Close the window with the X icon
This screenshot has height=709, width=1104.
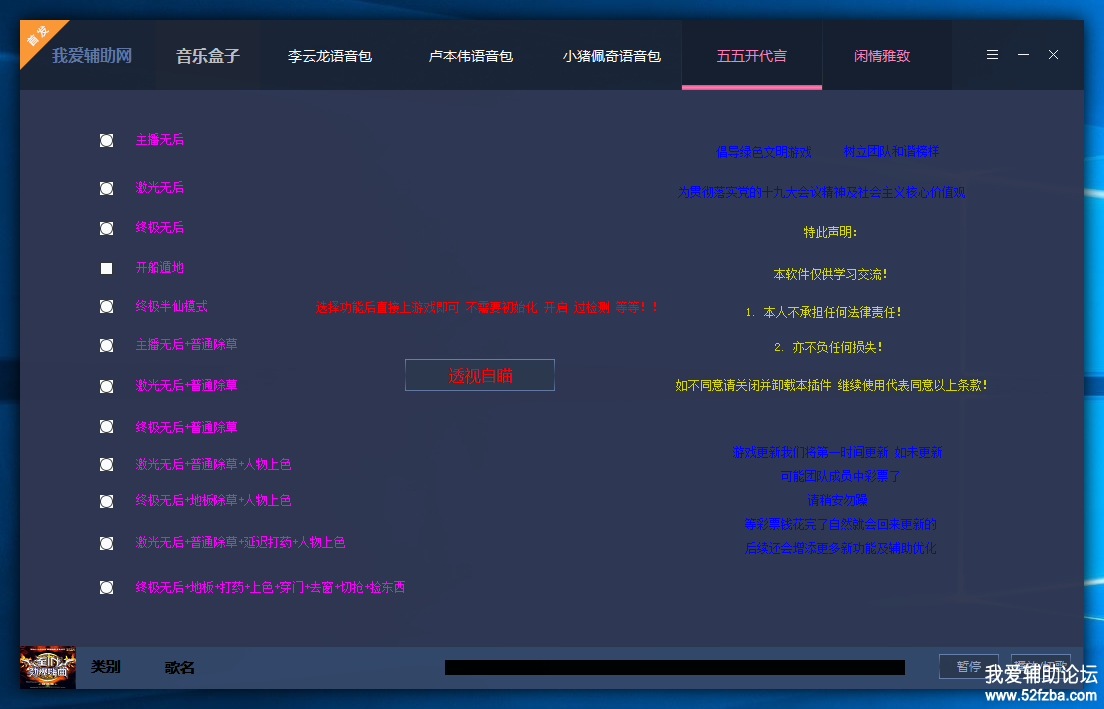pyautogui.click(x=1053, y=55)
